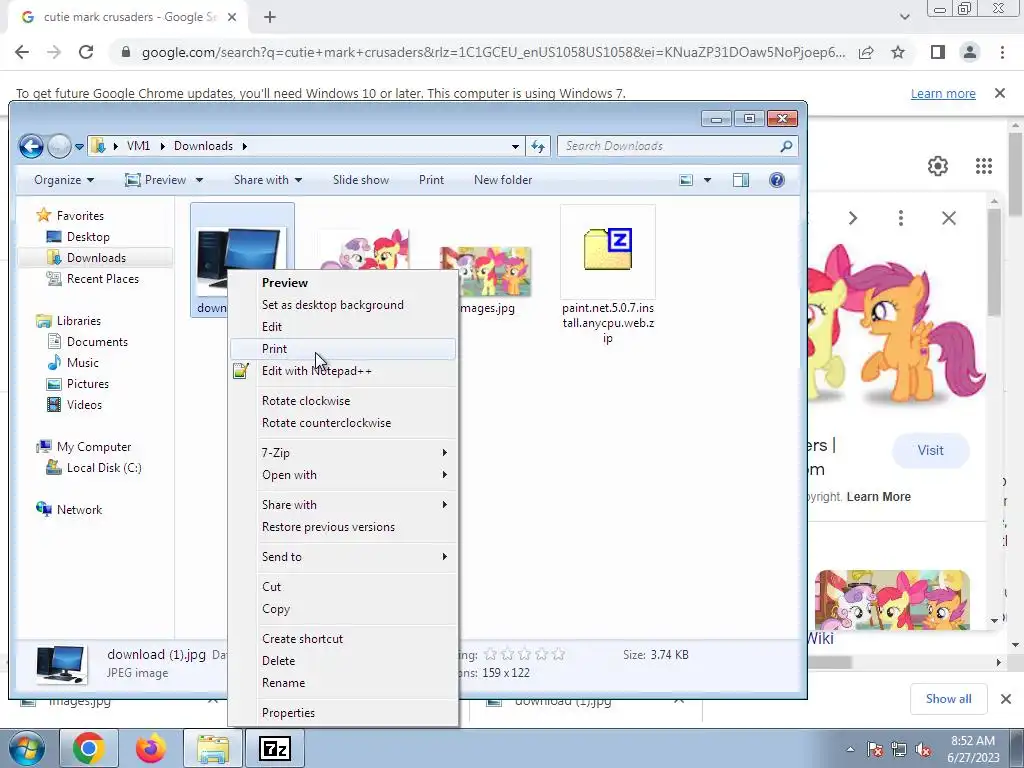Screen dimensions: 1024x768
Task: Choose Set as desktop background
Action: pos(344,305)
